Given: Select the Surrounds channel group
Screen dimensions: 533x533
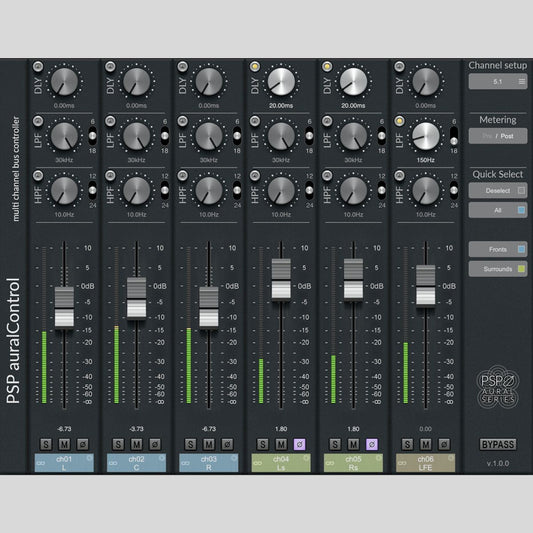Looking at the screenshot, I should [x=498, y=269].
